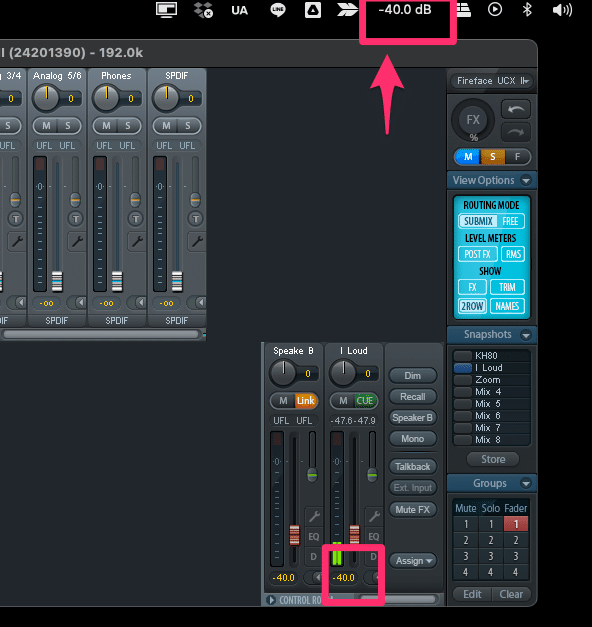Screen dimensions: 592x627
Task: Toggle the global Solo S master button
Action: pyautogui.click(x=493, y=157)
